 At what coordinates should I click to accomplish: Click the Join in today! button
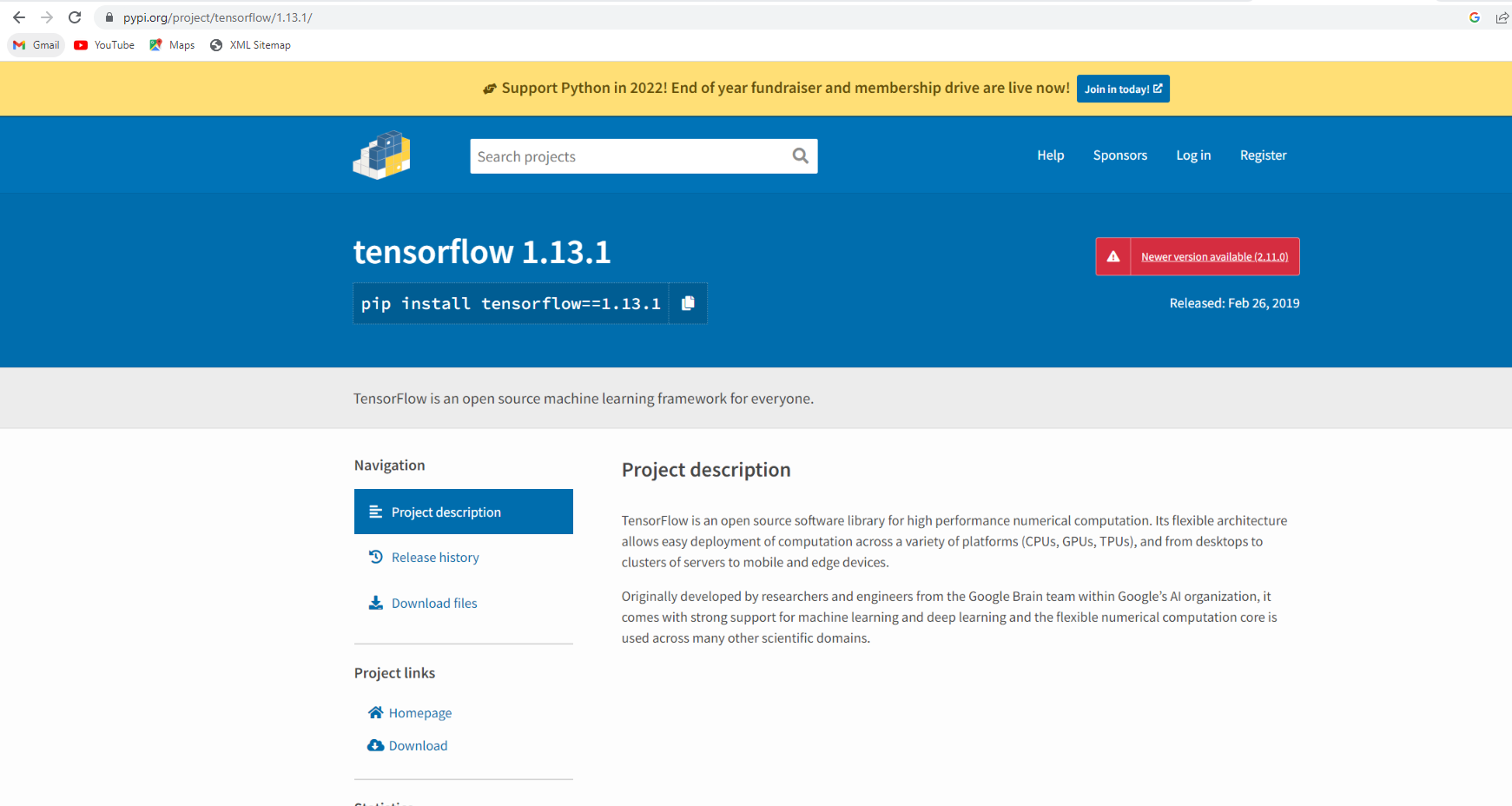click(1123, 89)
